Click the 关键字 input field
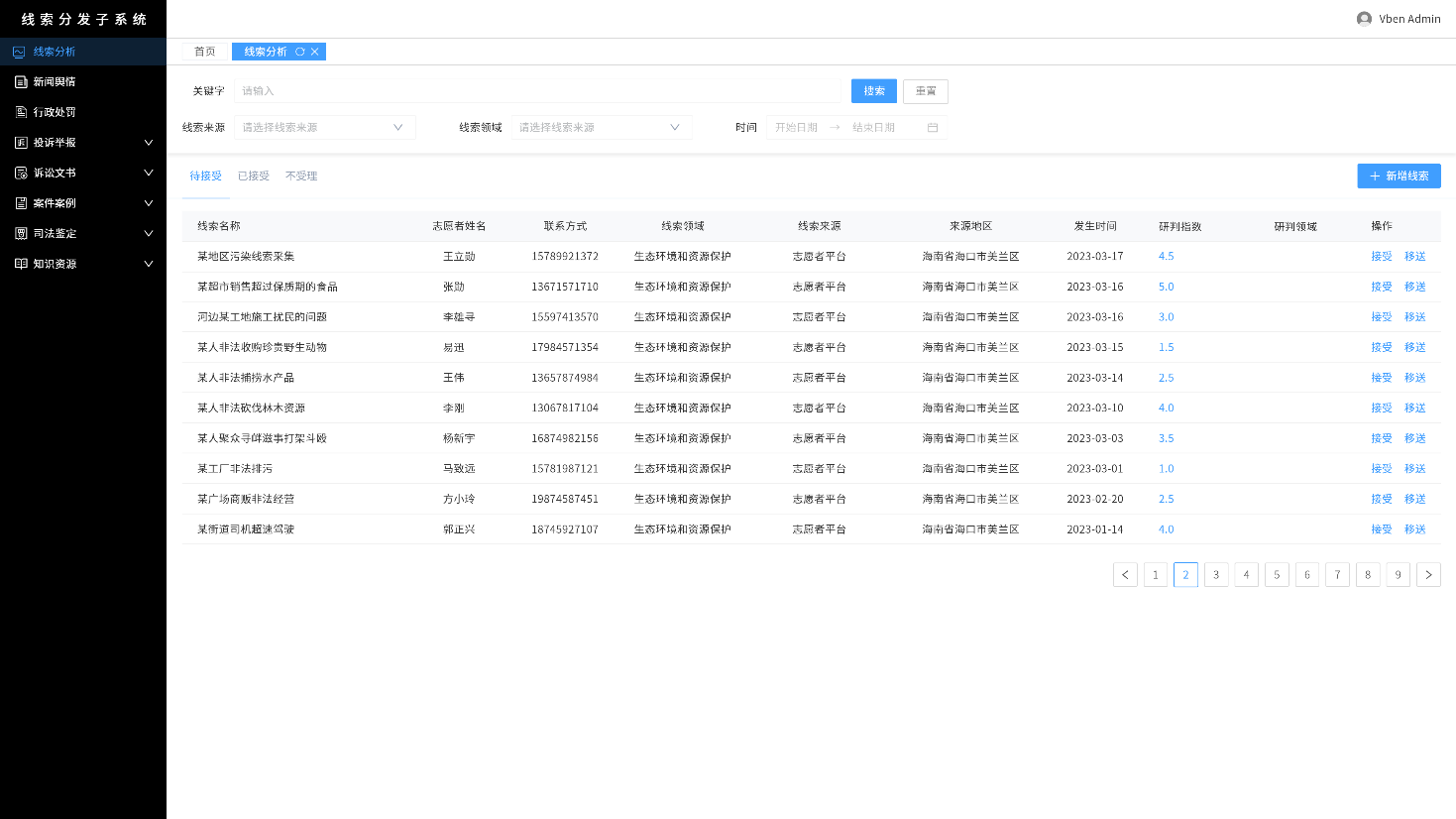Viewport: 1456px width, 819px height. point(537,91)
